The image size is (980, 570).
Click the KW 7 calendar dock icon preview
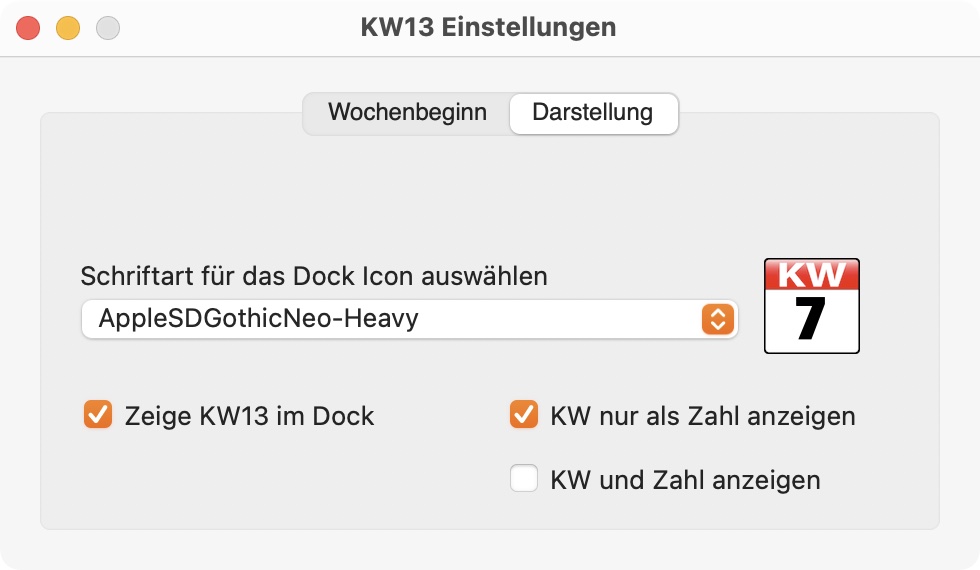tap(811, 306)
